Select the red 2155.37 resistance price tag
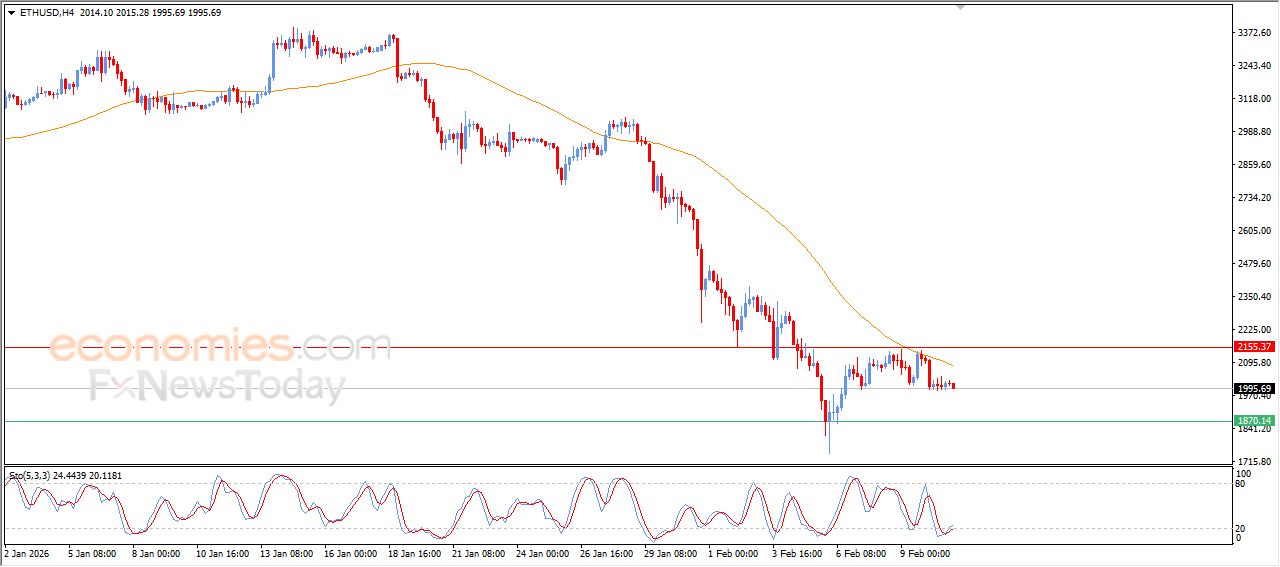The height and width of the screenshot is (567, 1280). 1253,347
